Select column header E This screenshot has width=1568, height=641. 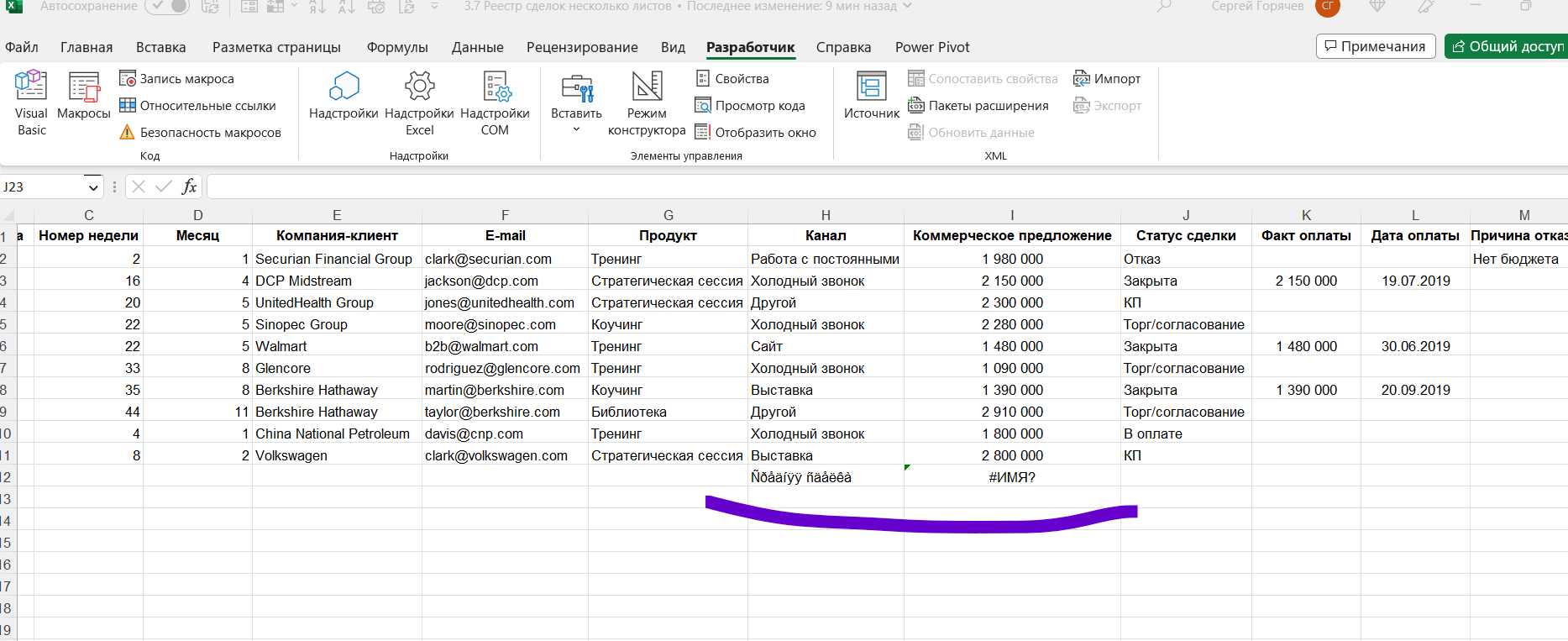(x=337, y=215)
